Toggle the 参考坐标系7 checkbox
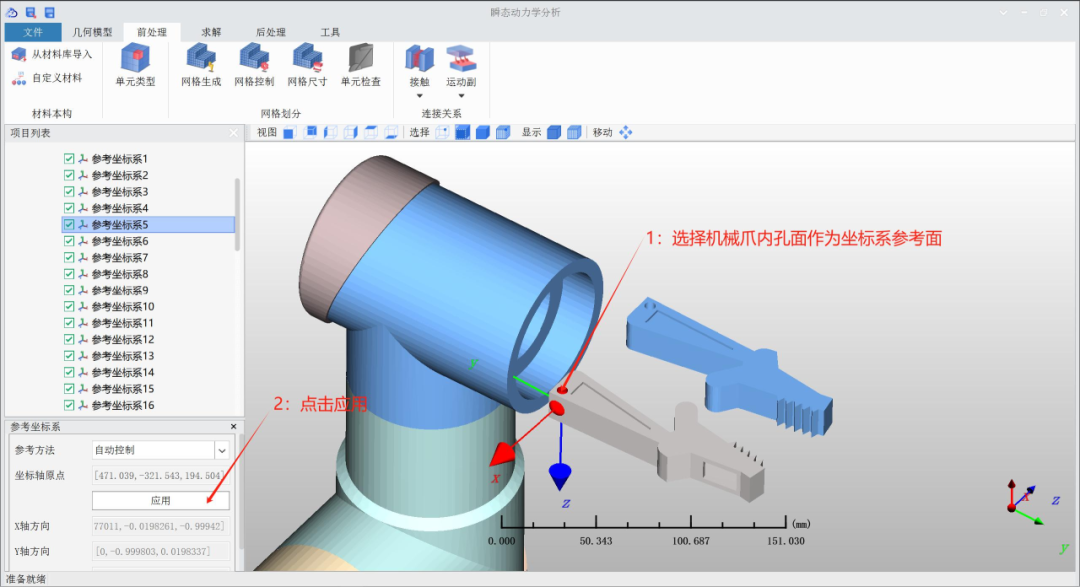This screenshot has width=1080, height=587. coord(69,257)
